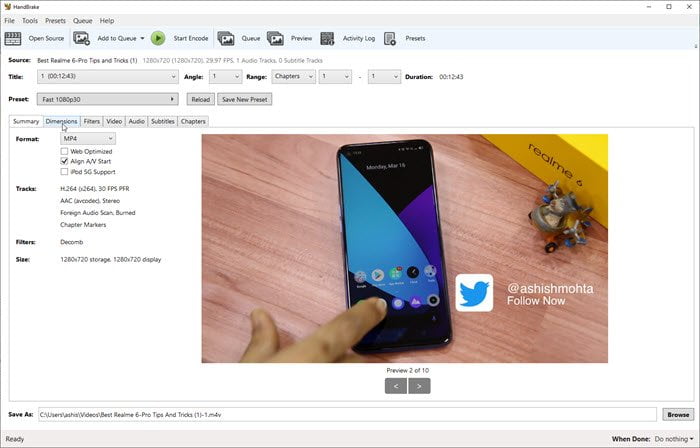Click the source name 'Best Realme 6-Pro Tips and Tricks (1)'
The height and width of the screenshot is (448, 700).
click(x=87, y=60)
